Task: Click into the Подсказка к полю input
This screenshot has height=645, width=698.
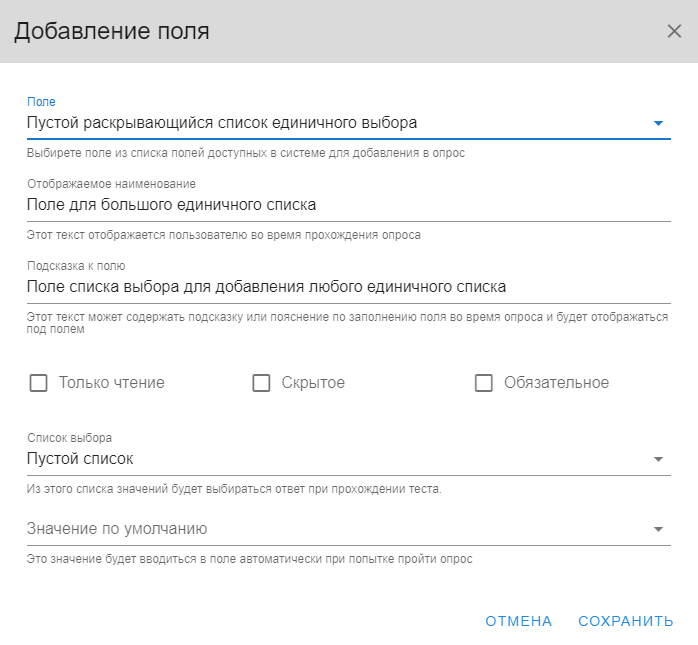Action: [x=349, y=287]
